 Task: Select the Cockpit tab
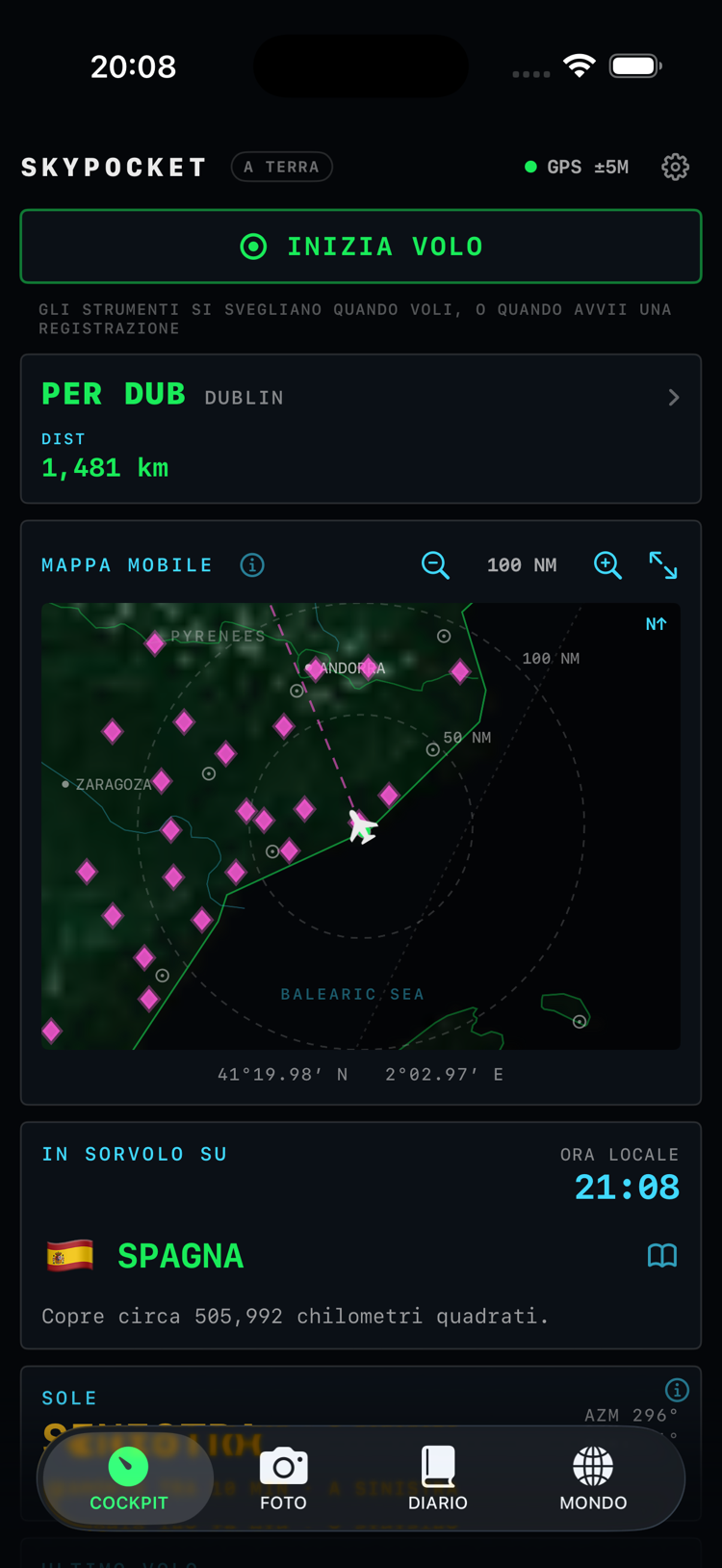pos(128,1478)
